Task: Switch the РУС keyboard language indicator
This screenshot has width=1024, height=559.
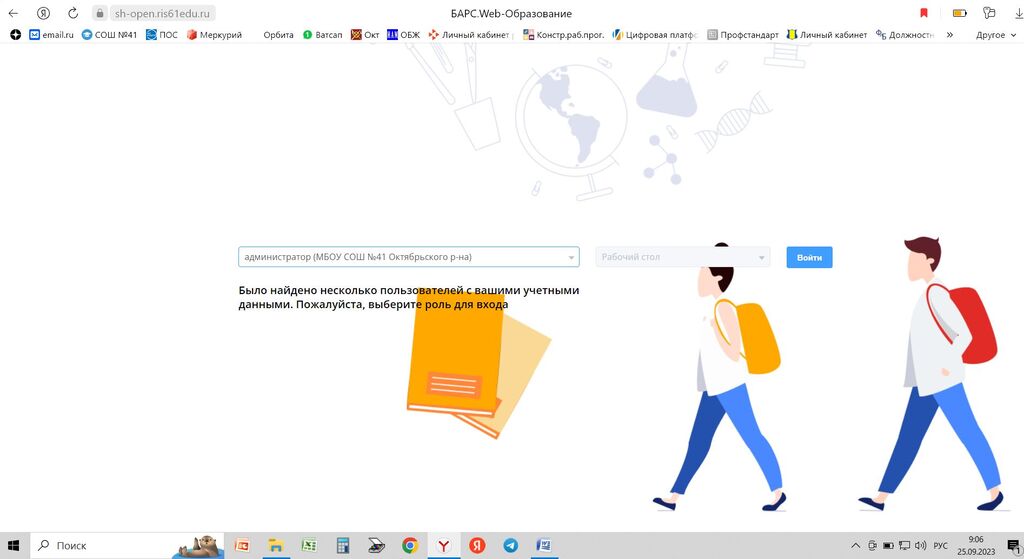Action: point(940,546)
